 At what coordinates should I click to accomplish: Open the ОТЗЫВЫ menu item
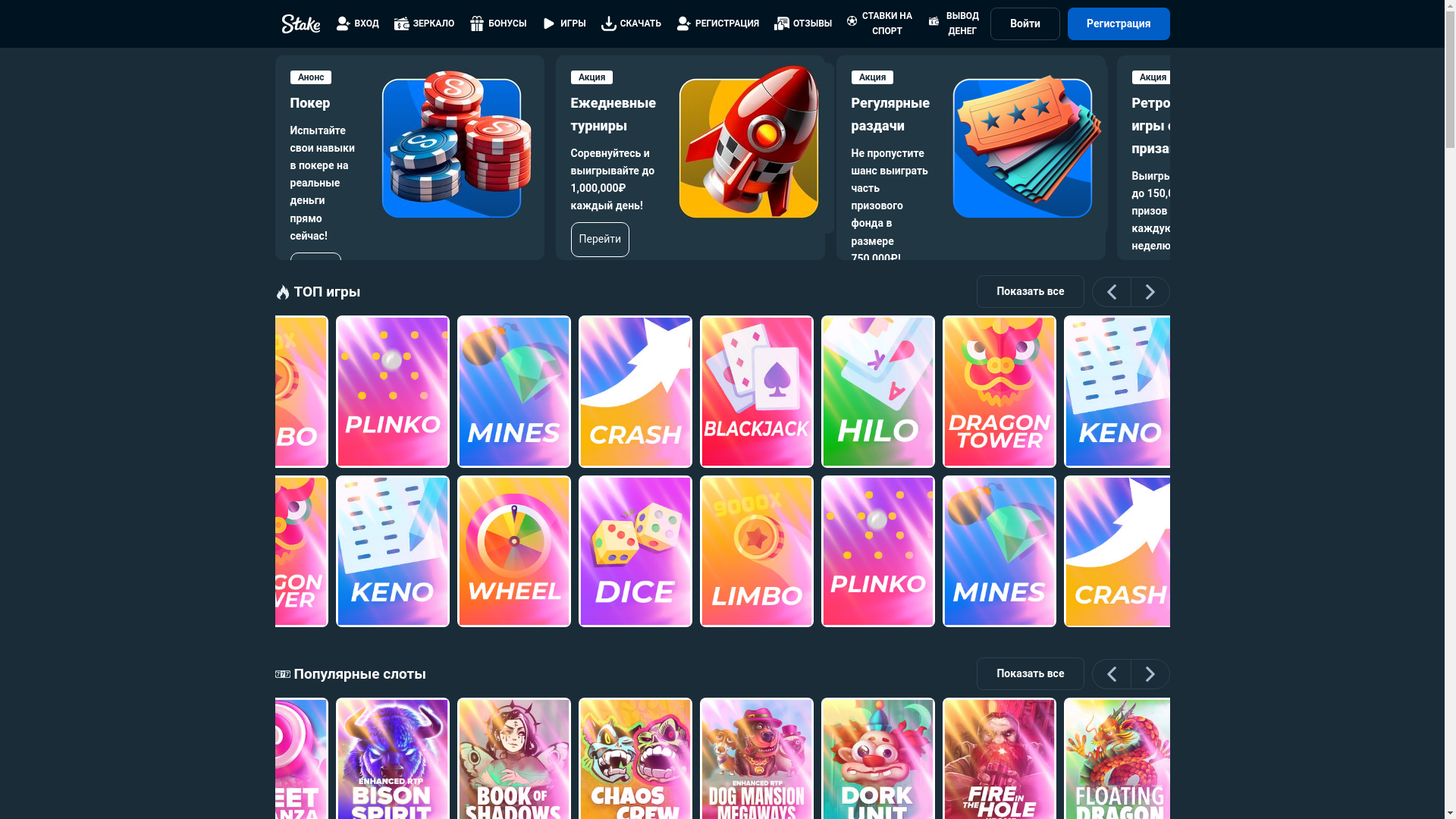(x=802, y=24)
